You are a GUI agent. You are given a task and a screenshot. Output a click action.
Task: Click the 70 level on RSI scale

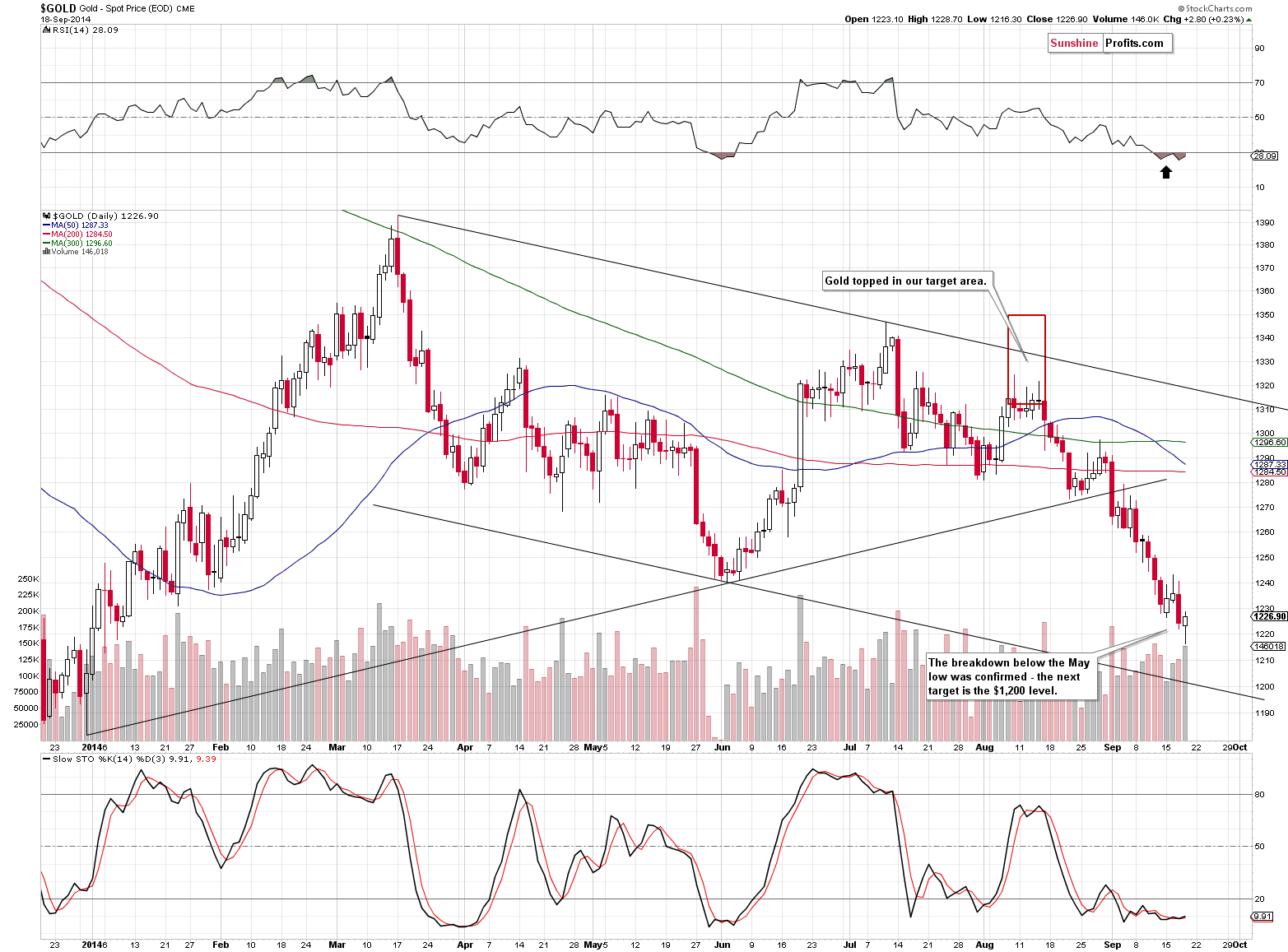point(1260,83)
